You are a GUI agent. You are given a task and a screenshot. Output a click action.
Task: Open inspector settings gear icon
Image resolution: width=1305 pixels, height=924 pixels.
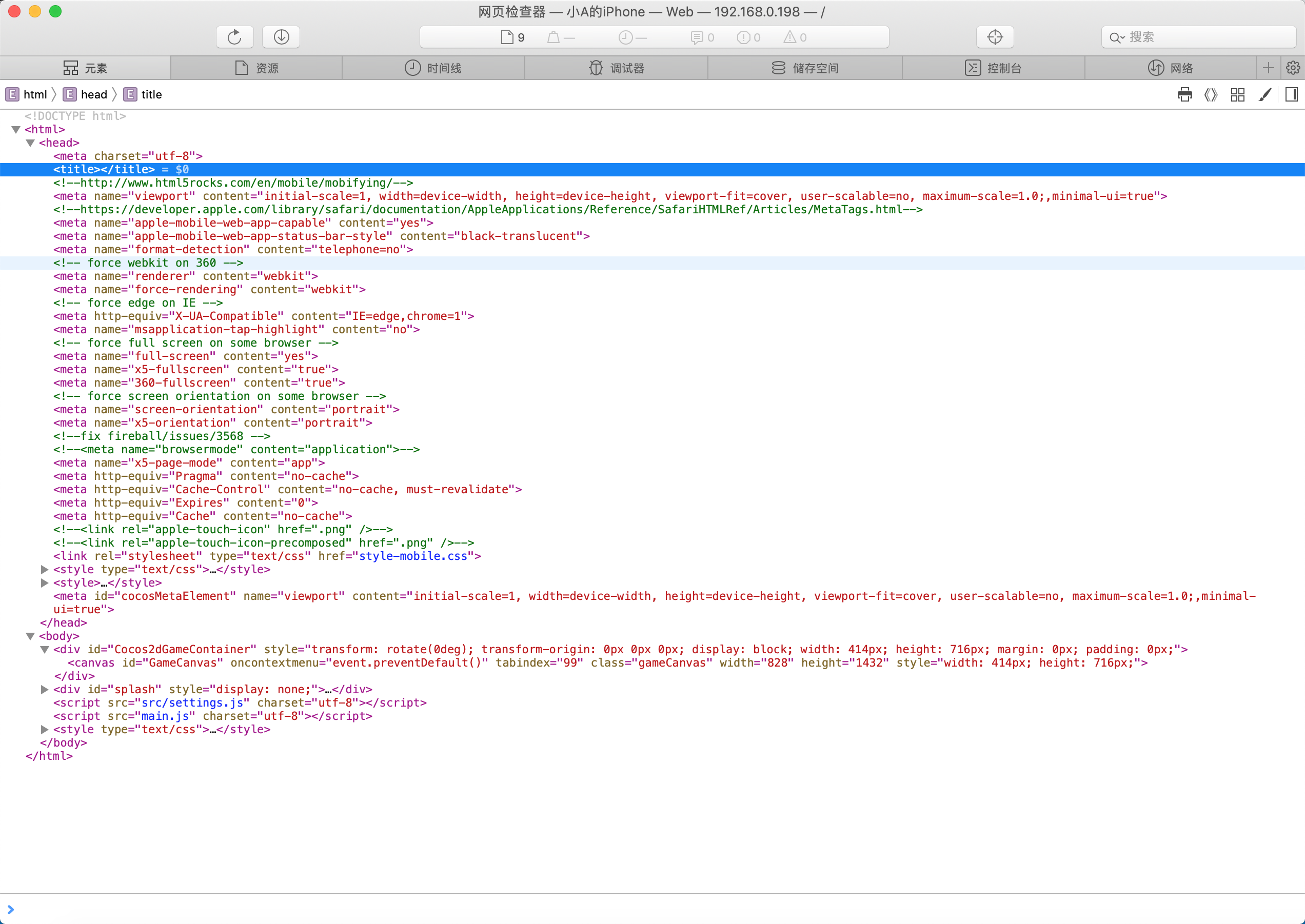pyautogui.click(x=1293, y=68)
